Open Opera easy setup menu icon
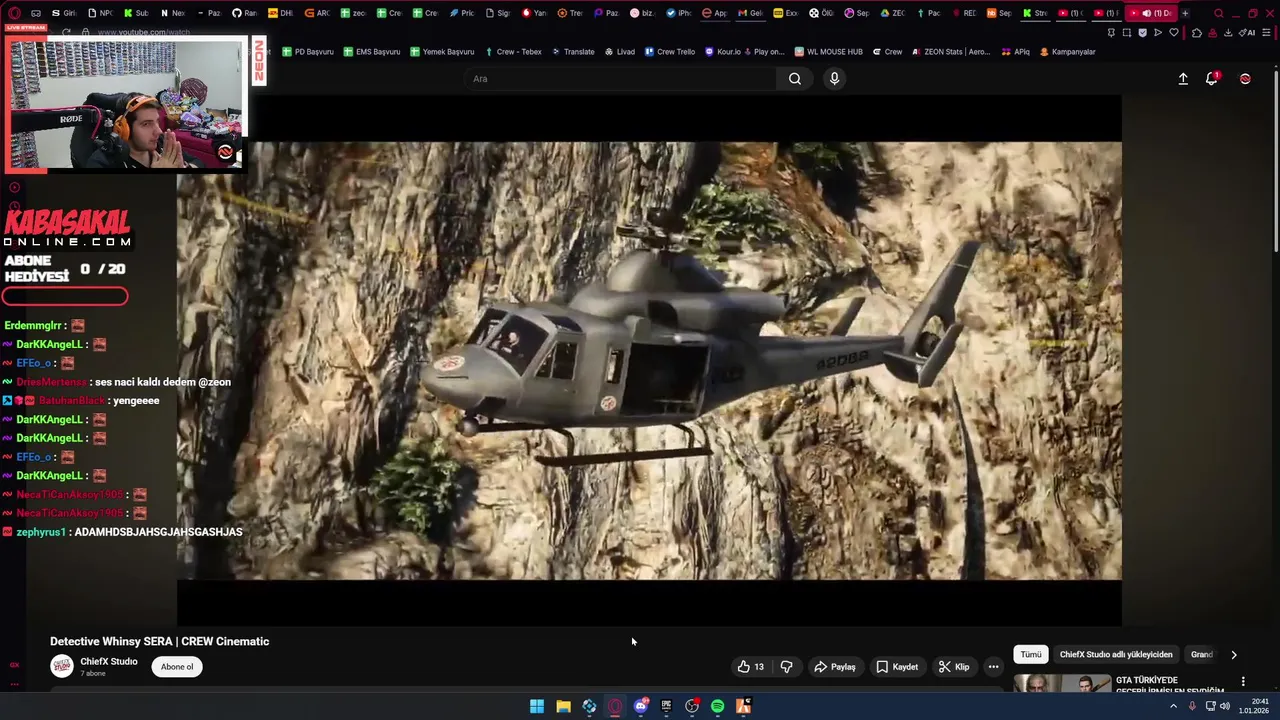This screenshot has height=720, width=1280. pos(1268,32)
